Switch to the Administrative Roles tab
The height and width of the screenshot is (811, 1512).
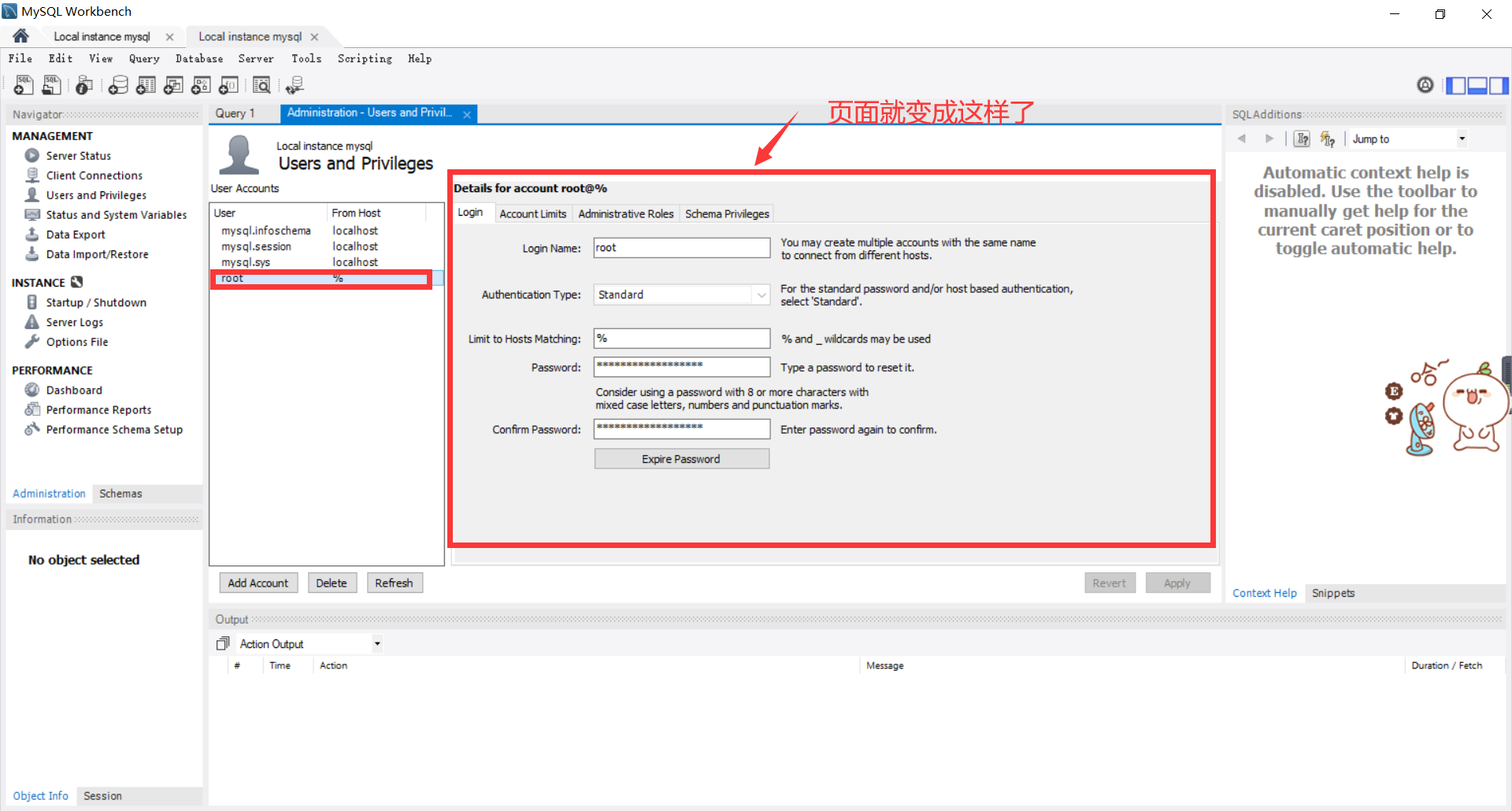click(x=626, y=213)
